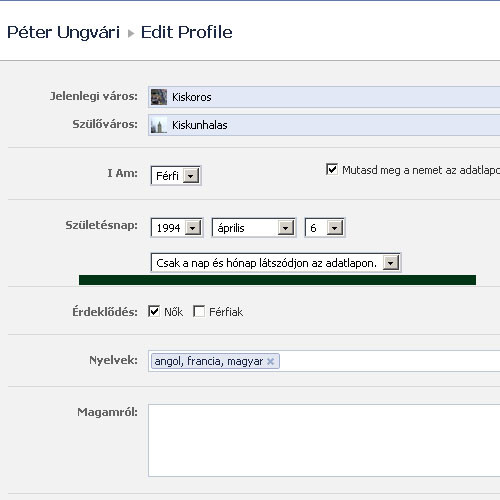Remove the angol, francia, magyar language tag

[271, 361]
